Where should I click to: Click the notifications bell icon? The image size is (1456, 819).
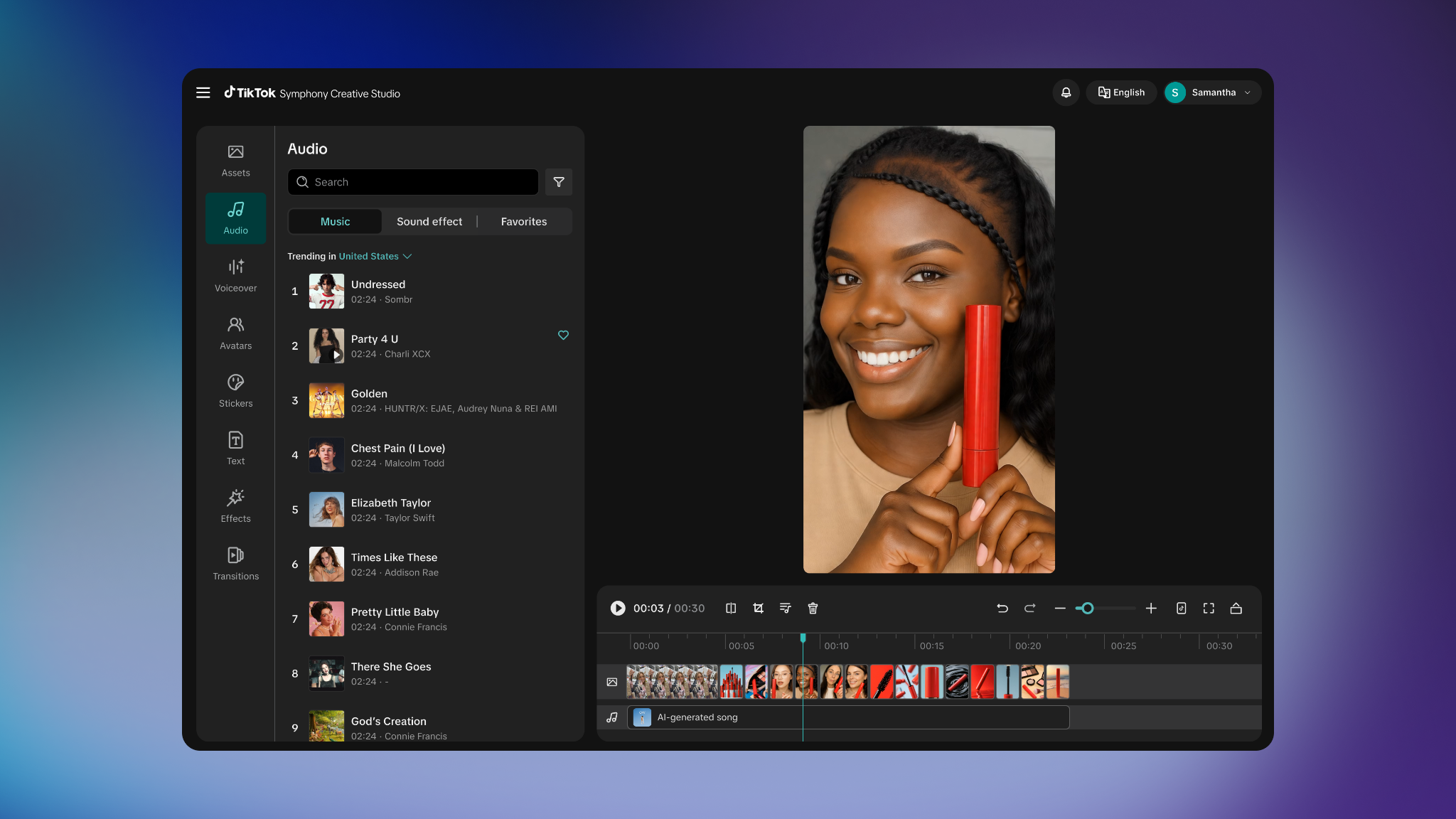[1066, 92]
